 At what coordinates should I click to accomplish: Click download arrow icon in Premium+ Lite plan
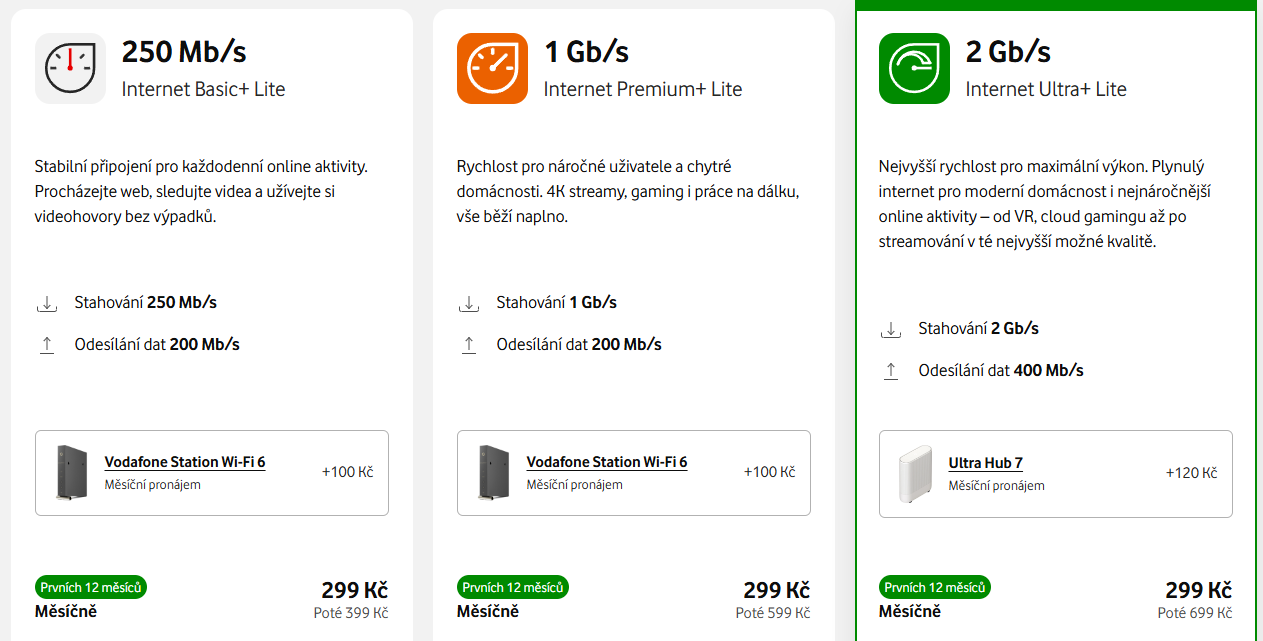pos(468,303)
